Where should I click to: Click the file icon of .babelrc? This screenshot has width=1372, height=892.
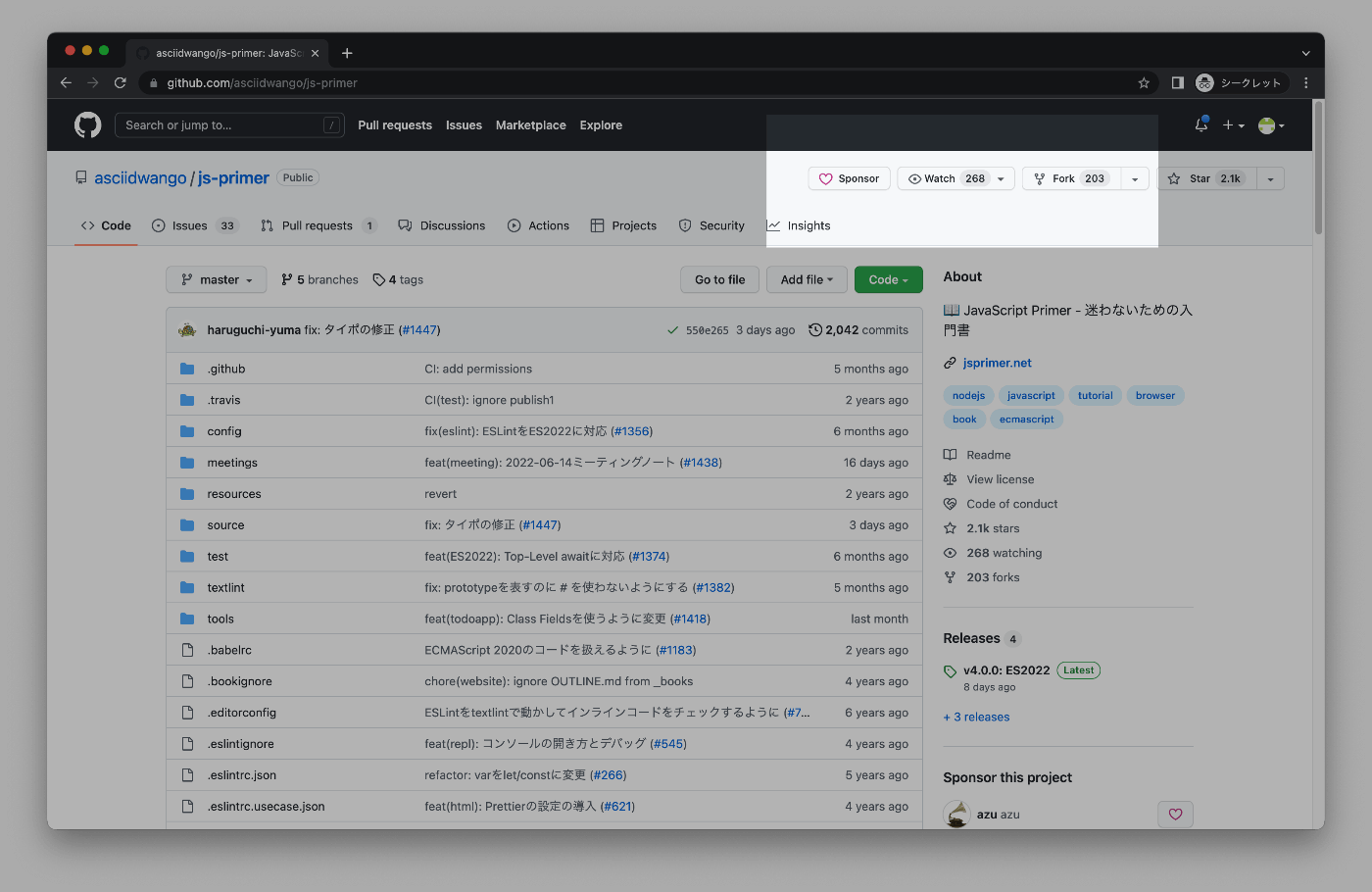pyautogui.click(x=187, y=650)
